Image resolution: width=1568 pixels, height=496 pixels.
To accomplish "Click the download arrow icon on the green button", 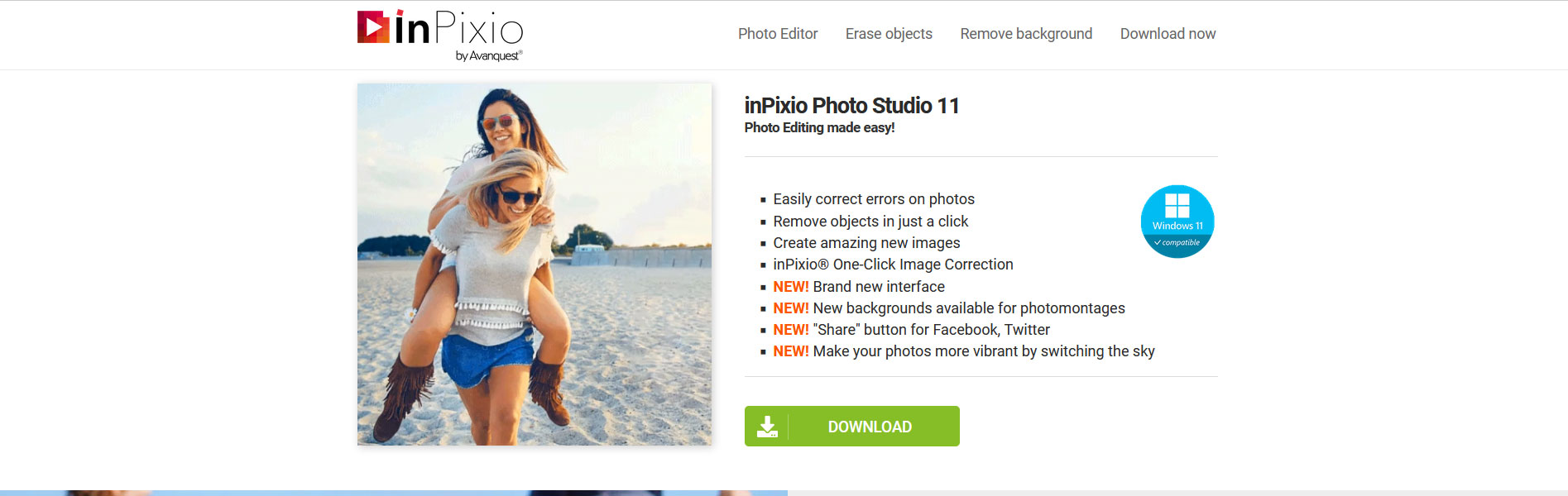I will click(x=767, y=427).
